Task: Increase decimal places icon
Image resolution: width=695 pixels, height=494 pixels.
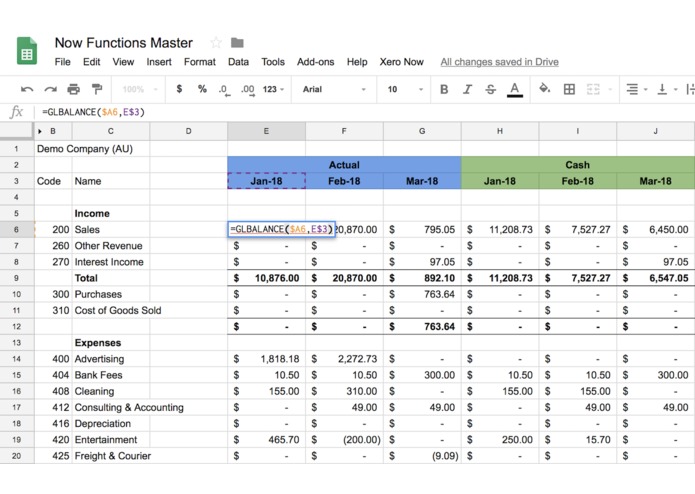Action: pos(248,90)
